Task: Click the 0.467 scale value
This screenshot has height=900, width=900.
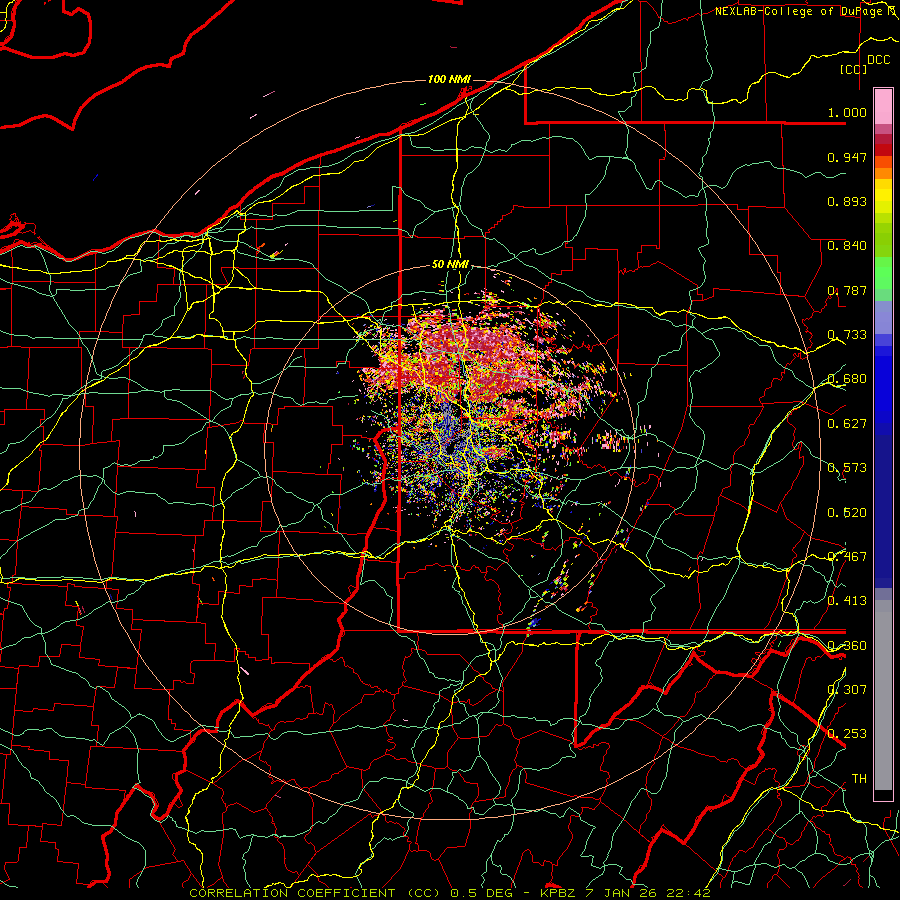Action: [847, 557]
